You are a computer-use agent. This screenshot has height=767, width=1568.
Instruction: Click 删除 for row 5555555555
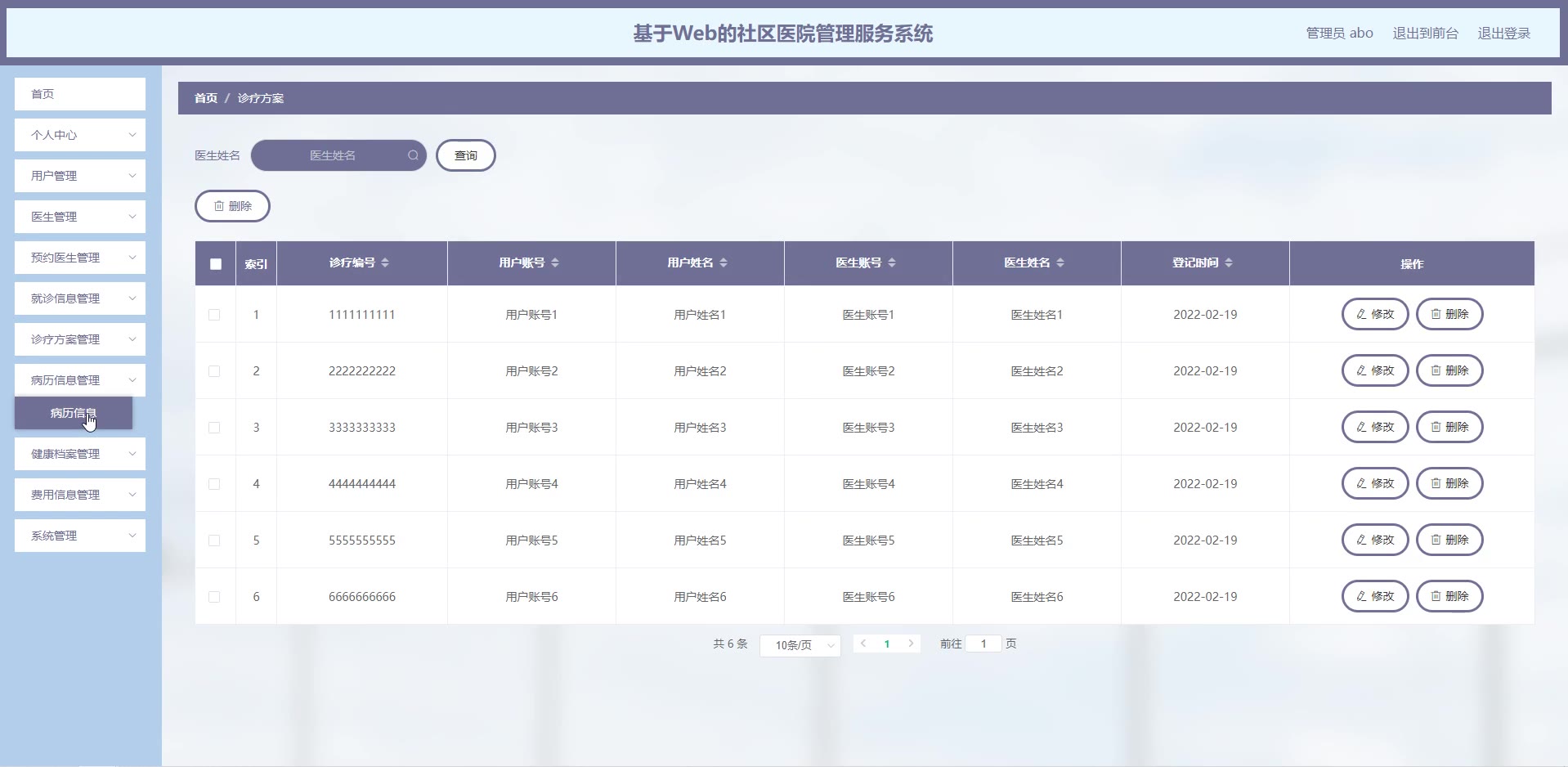pos(1449,540)
